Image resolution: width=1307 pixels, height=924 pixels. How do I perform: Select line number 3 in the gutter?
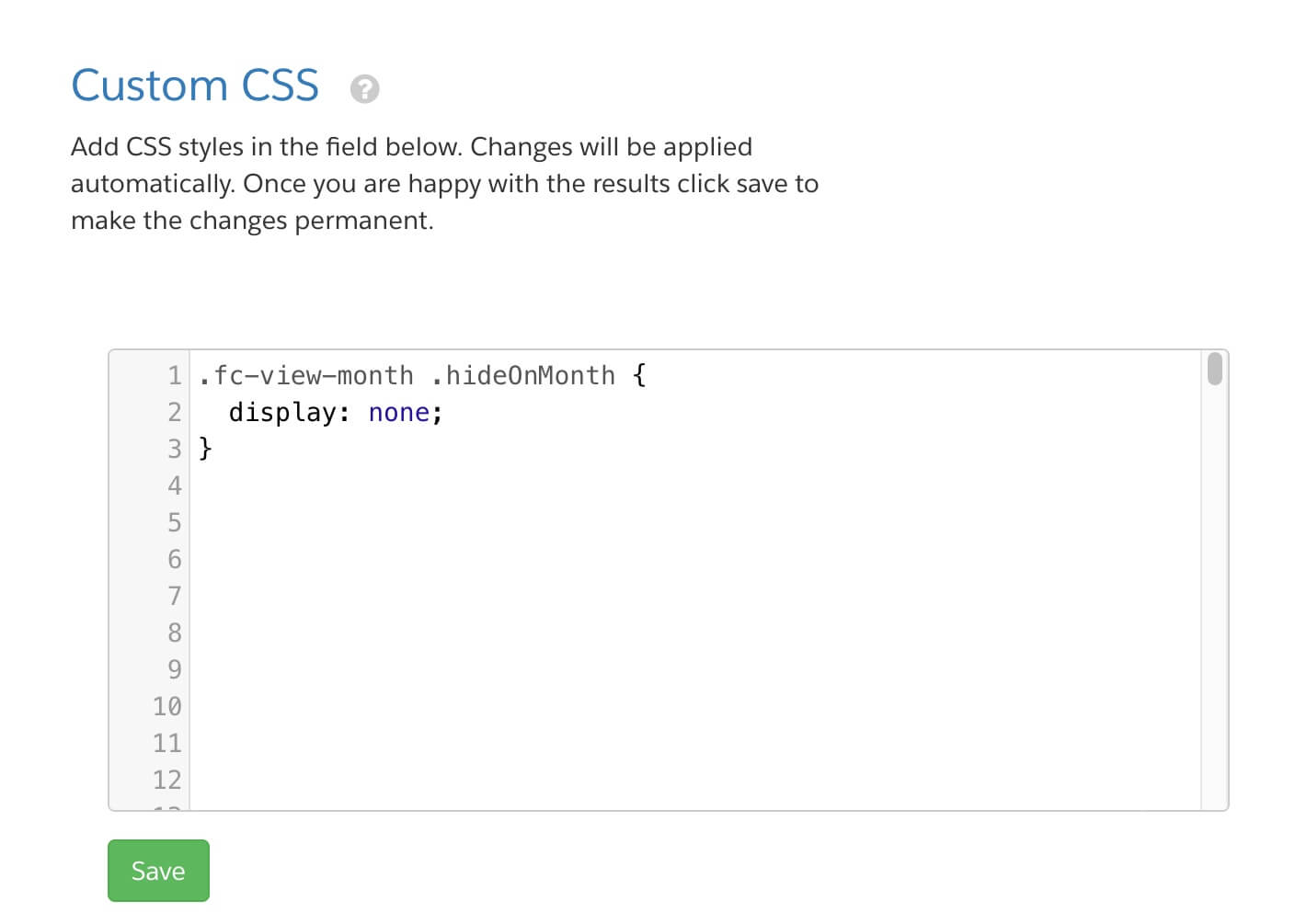[174, 449]
